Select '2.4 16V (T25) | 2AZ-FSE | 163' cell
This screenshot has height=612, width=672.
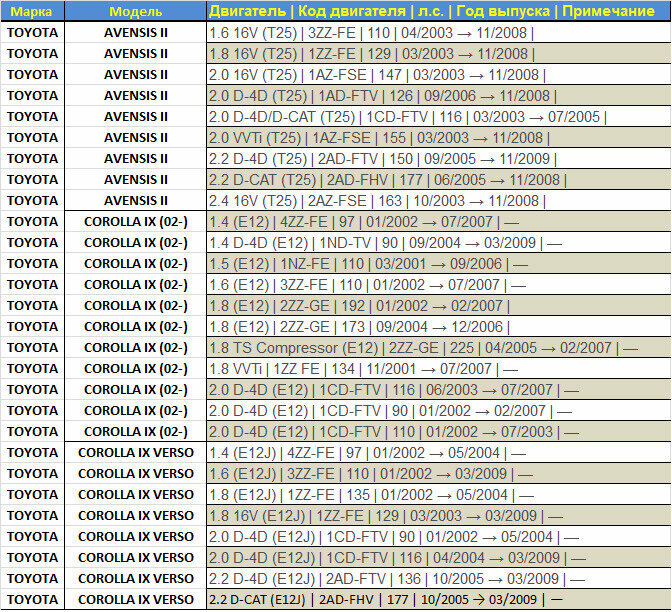point(439,201)
